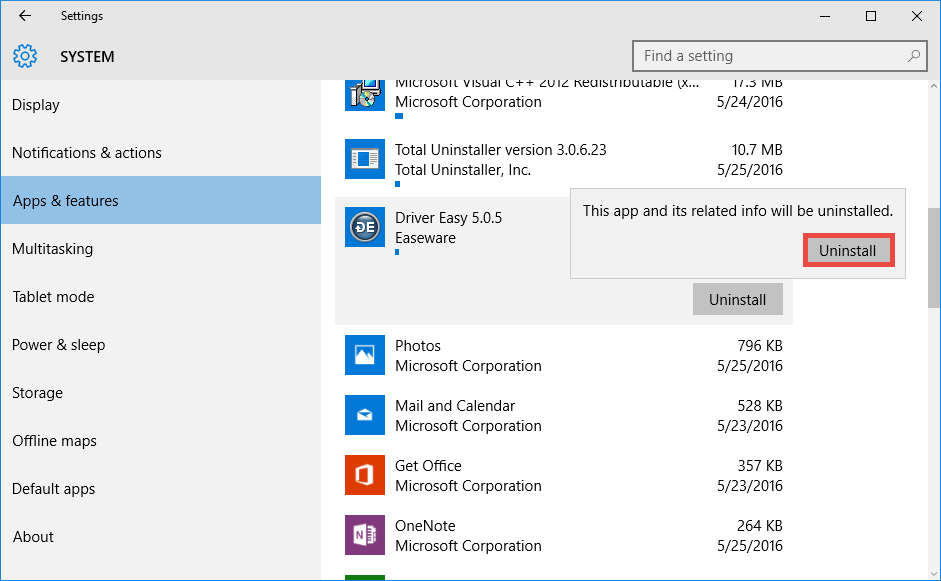Select the Photos app name
The image size is (941, 581).
[418, 346]
